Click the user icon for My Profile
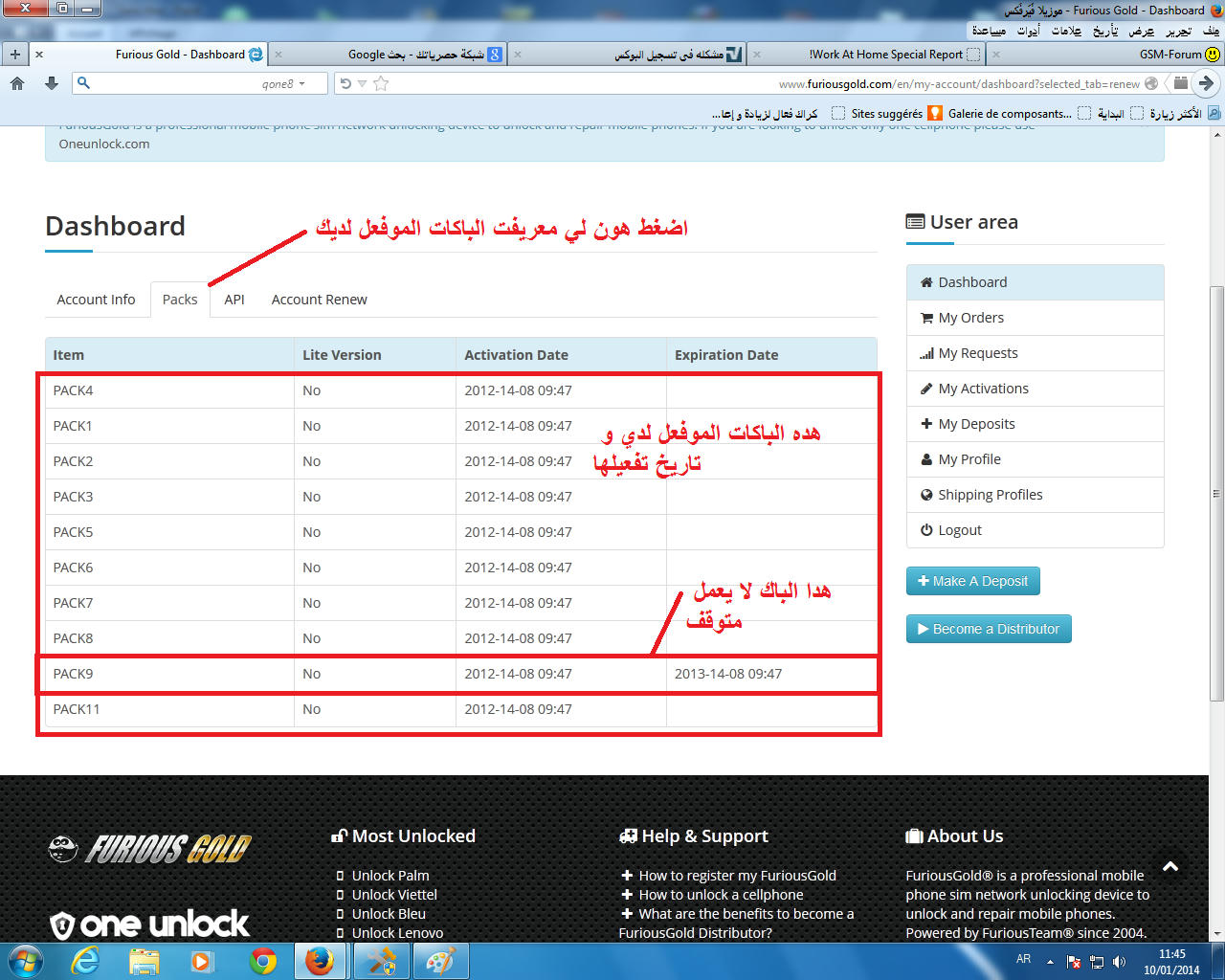This screenshot has height=980, width=1225. (x=926, y=459)
